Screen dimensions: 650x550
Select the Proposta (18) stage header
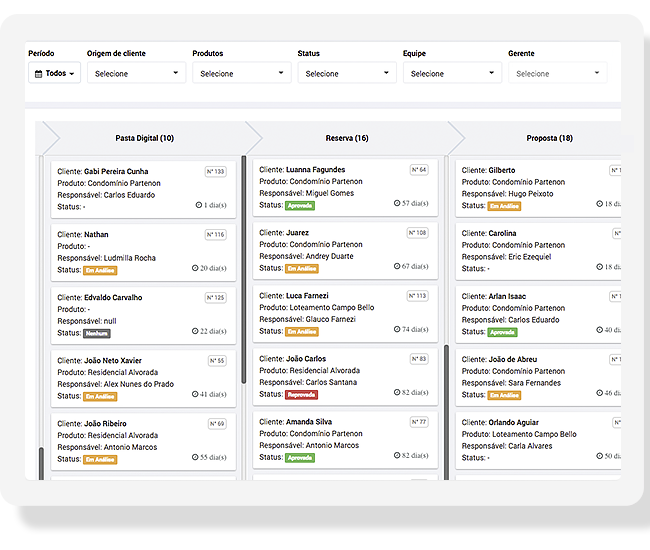pos(549,138)
